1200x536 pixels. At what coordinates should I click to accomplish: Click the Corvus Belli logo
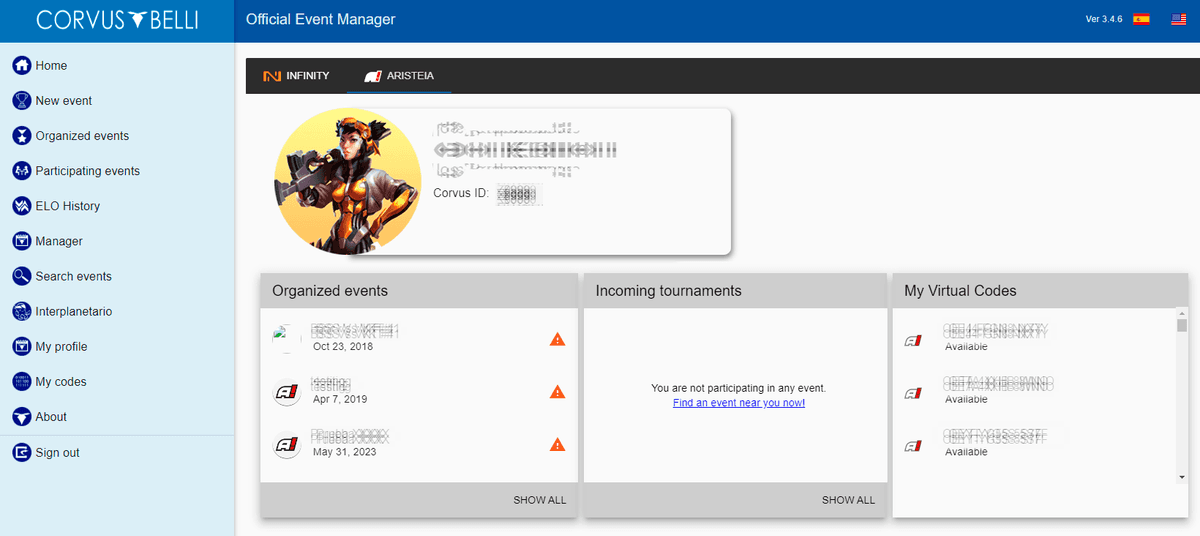pyautogui.click(x=117, y=20)
